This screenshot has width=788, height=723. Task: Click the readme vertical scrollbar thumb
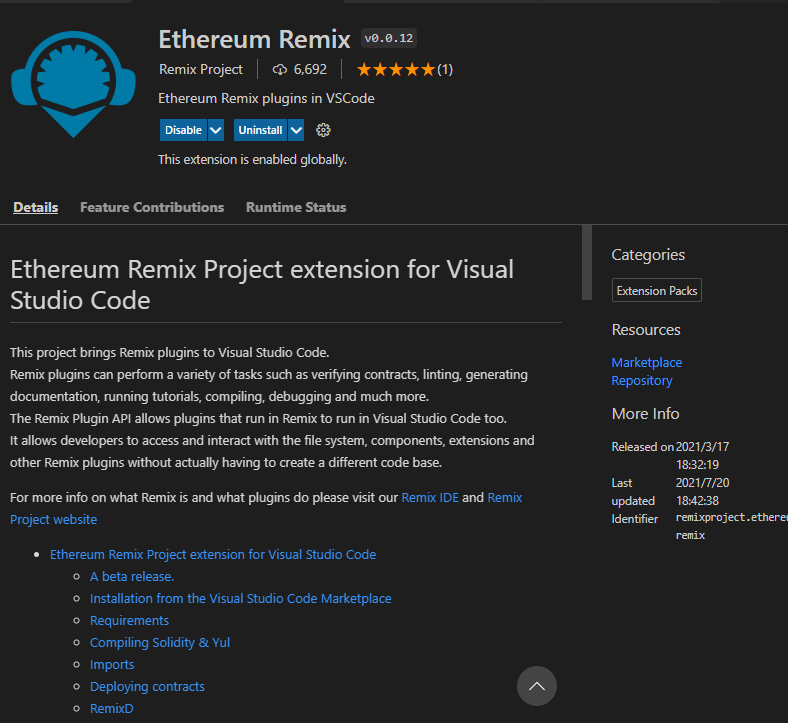click(586, 262)
